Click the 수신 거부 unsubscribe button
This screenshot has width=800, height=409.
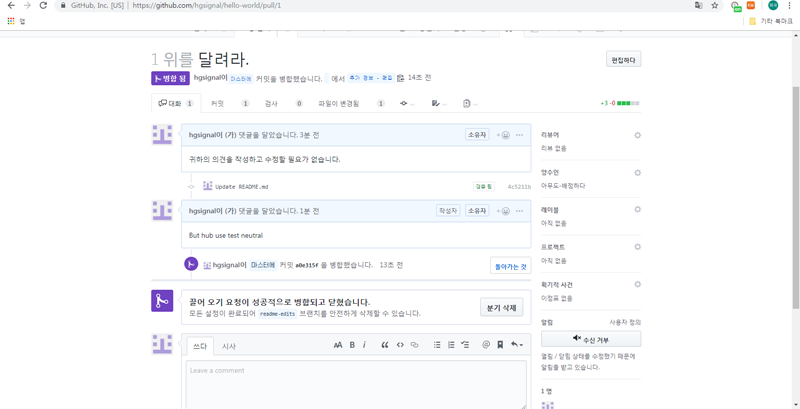591,339
